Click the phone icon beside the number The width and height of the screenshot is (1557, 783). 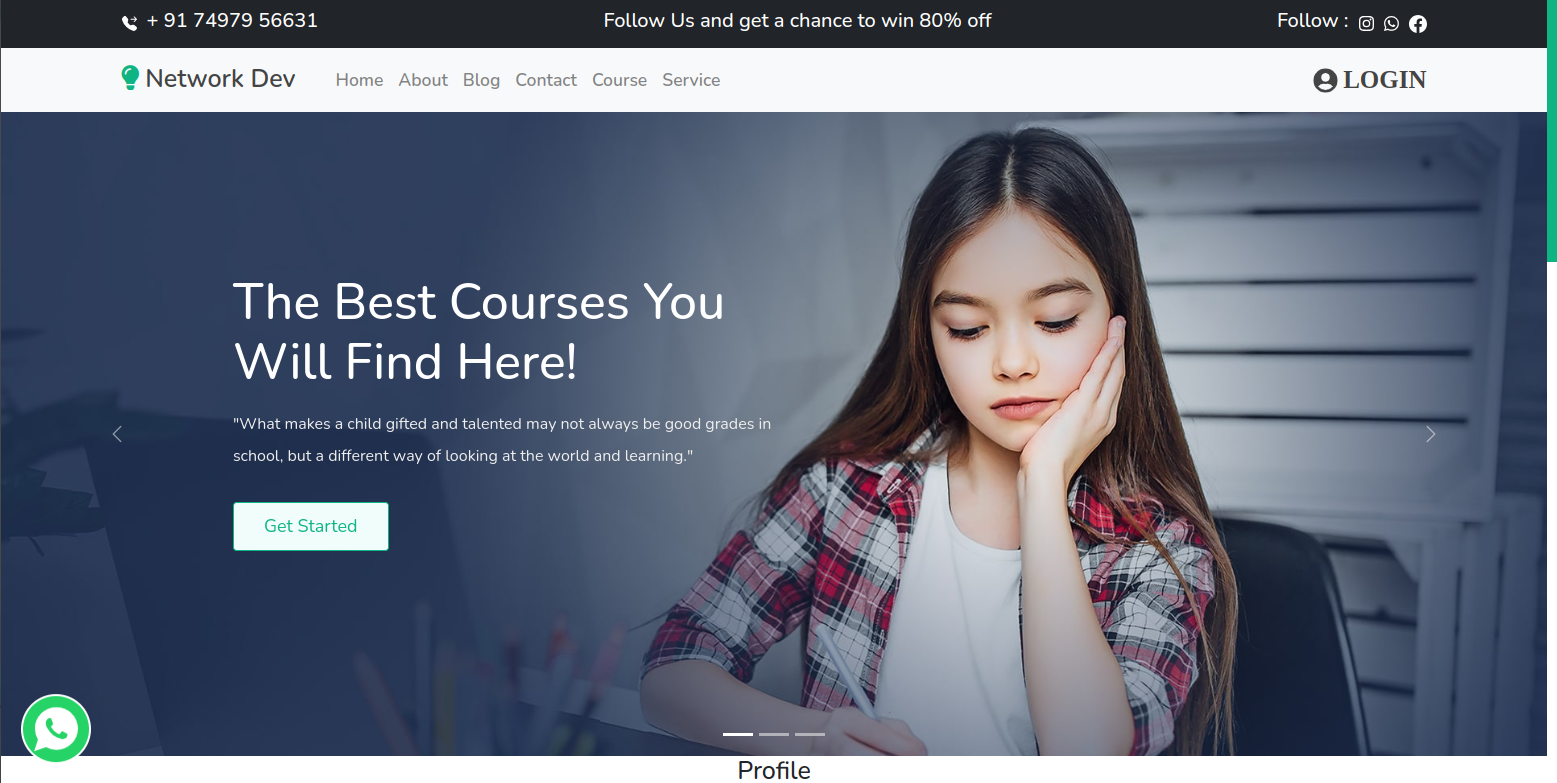[x=129, y=22]
